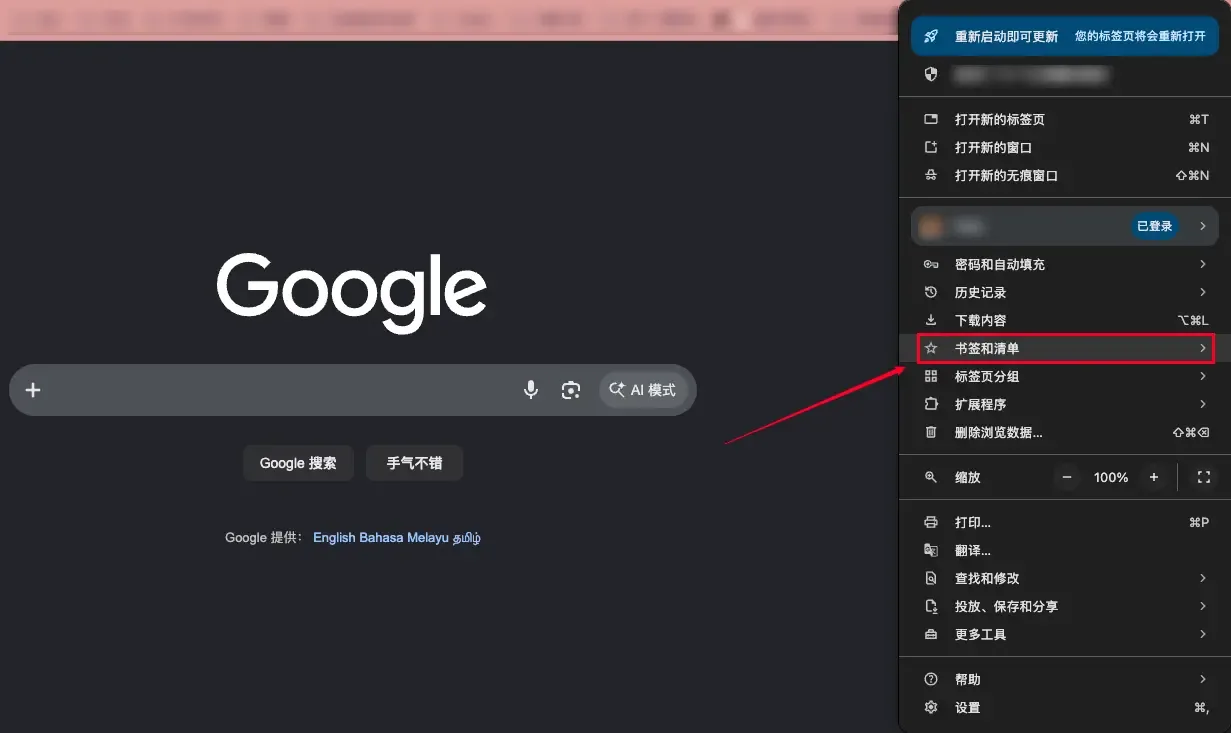Viewport: 1231px width, 733px height.
Task: Expand 标签页分组 chevron arrow
Action: [1203, 376]
